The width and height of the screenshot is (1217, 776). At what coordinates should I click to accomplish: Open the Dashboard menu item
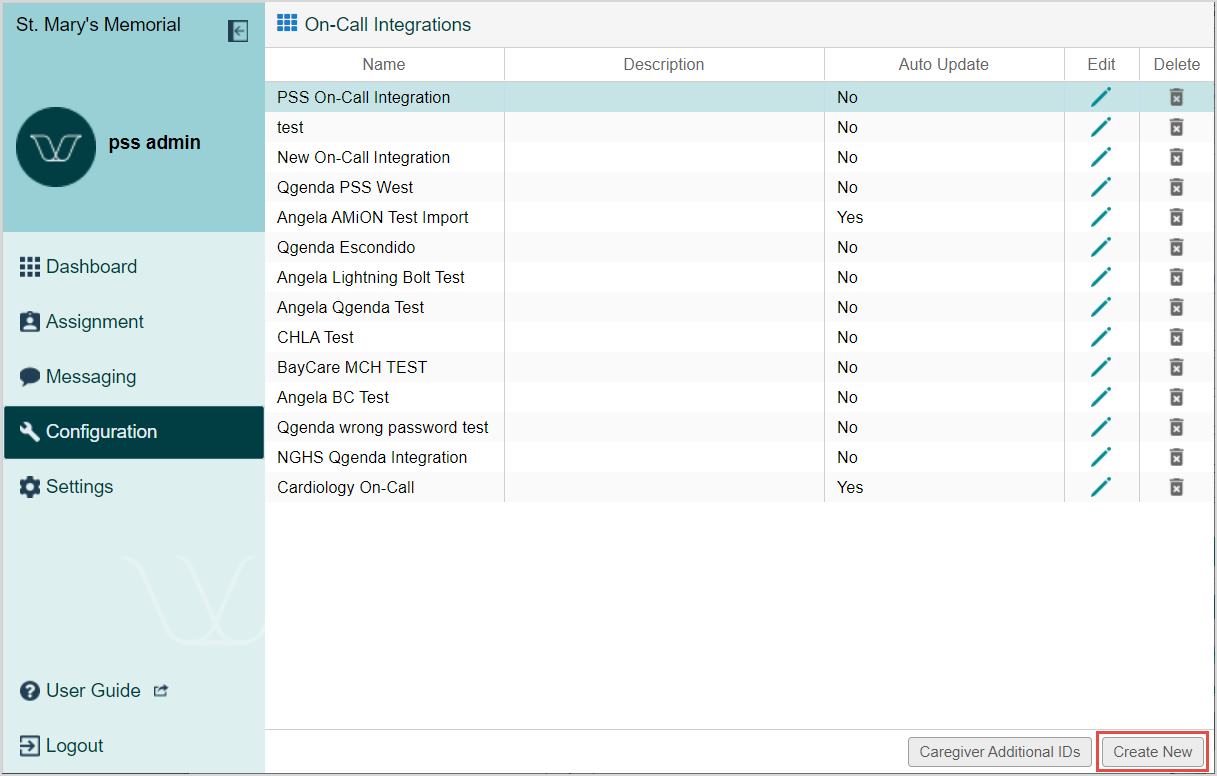pos(90,267)
